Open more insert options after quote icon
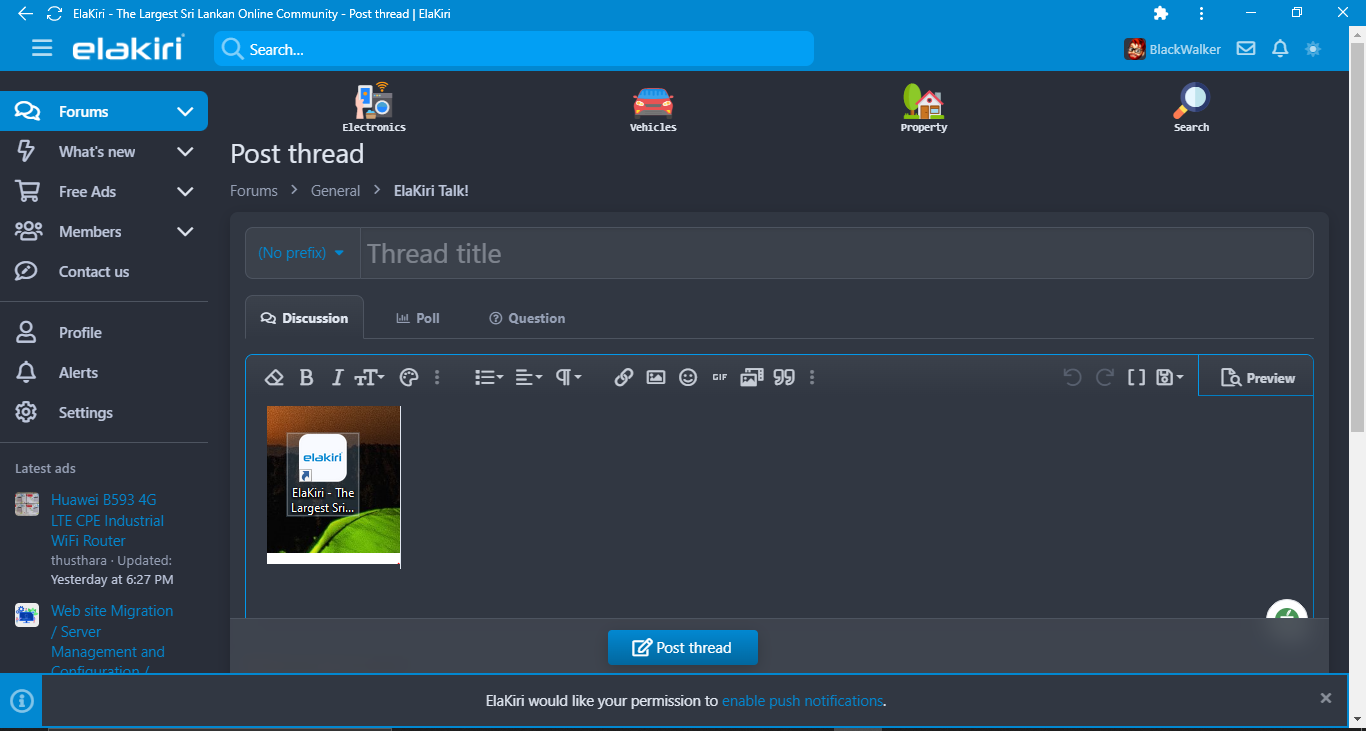 pyautogui.click(x=812, y=378)
